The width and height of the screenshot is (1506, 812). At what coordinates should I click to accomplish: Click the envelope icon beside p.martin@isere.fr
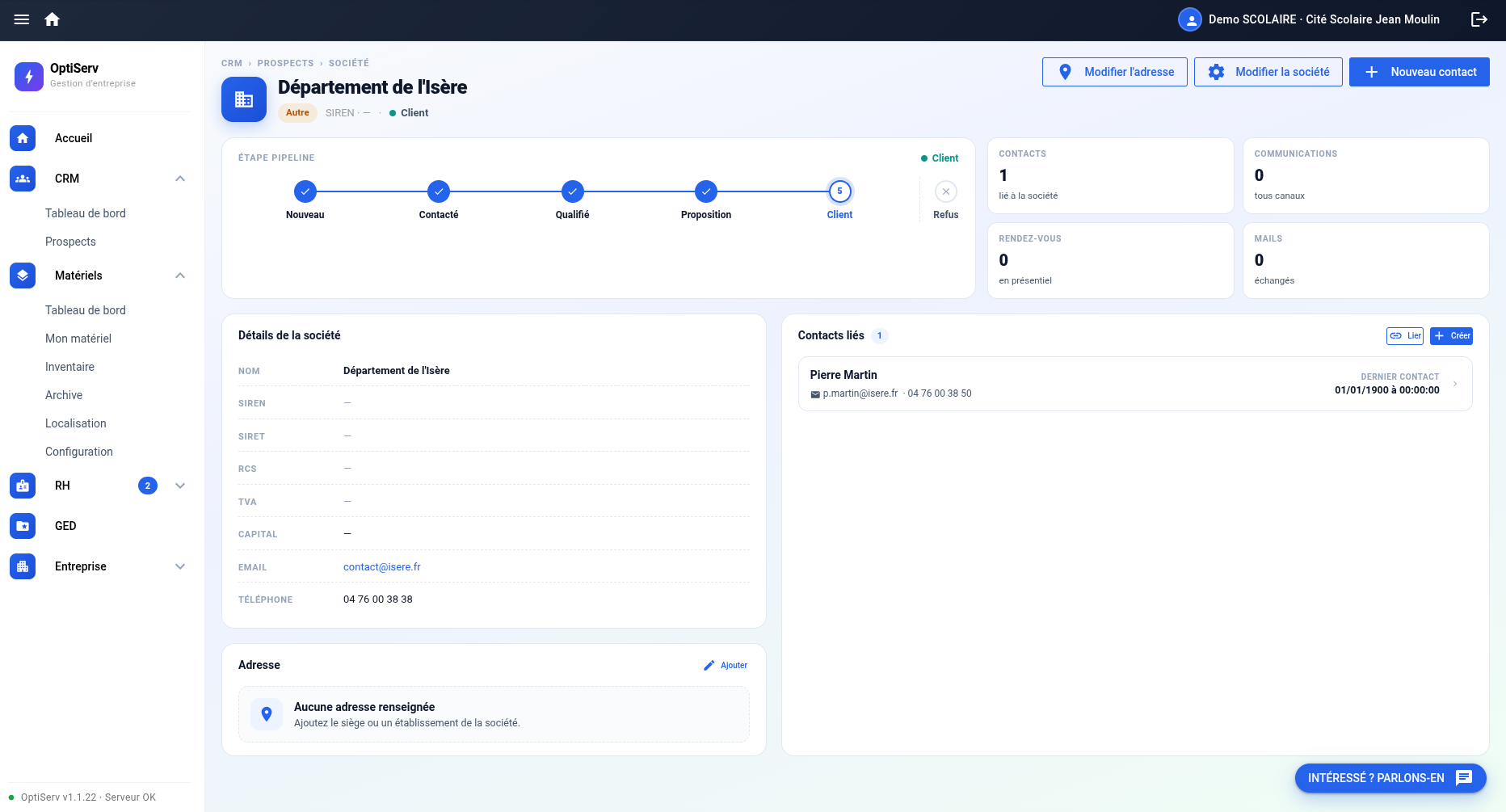click(815, 394)
